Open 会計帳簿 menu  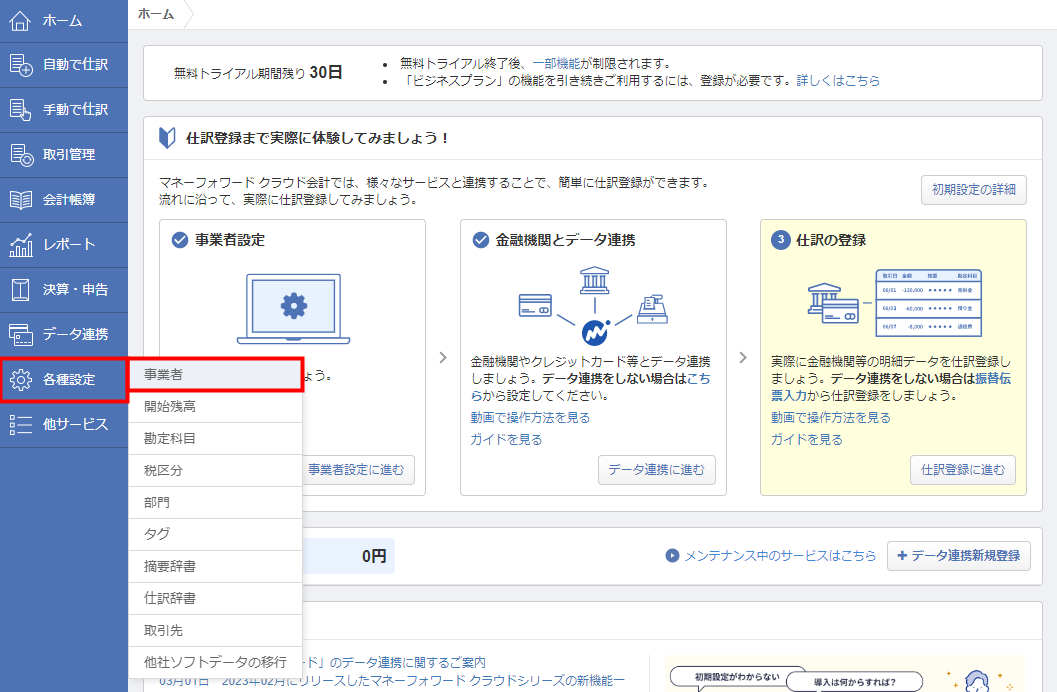click(63, 199)
